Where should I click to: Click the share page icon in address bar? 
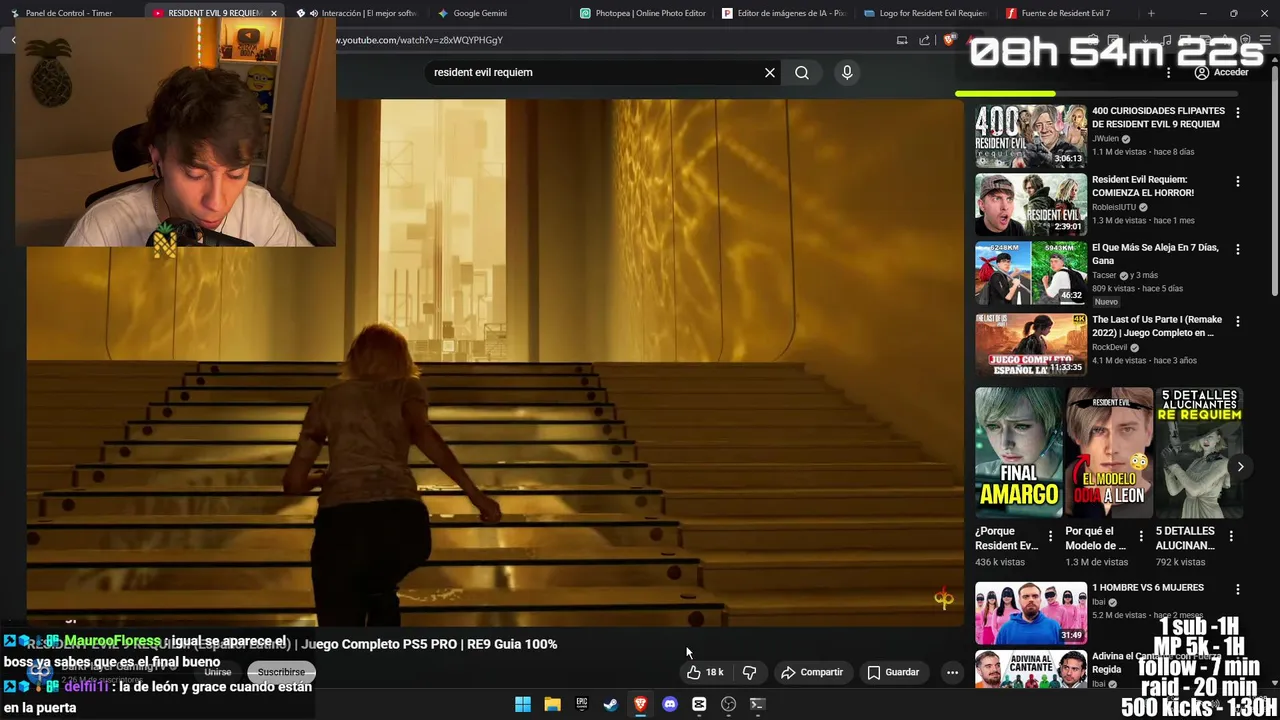tap(925, 40)
